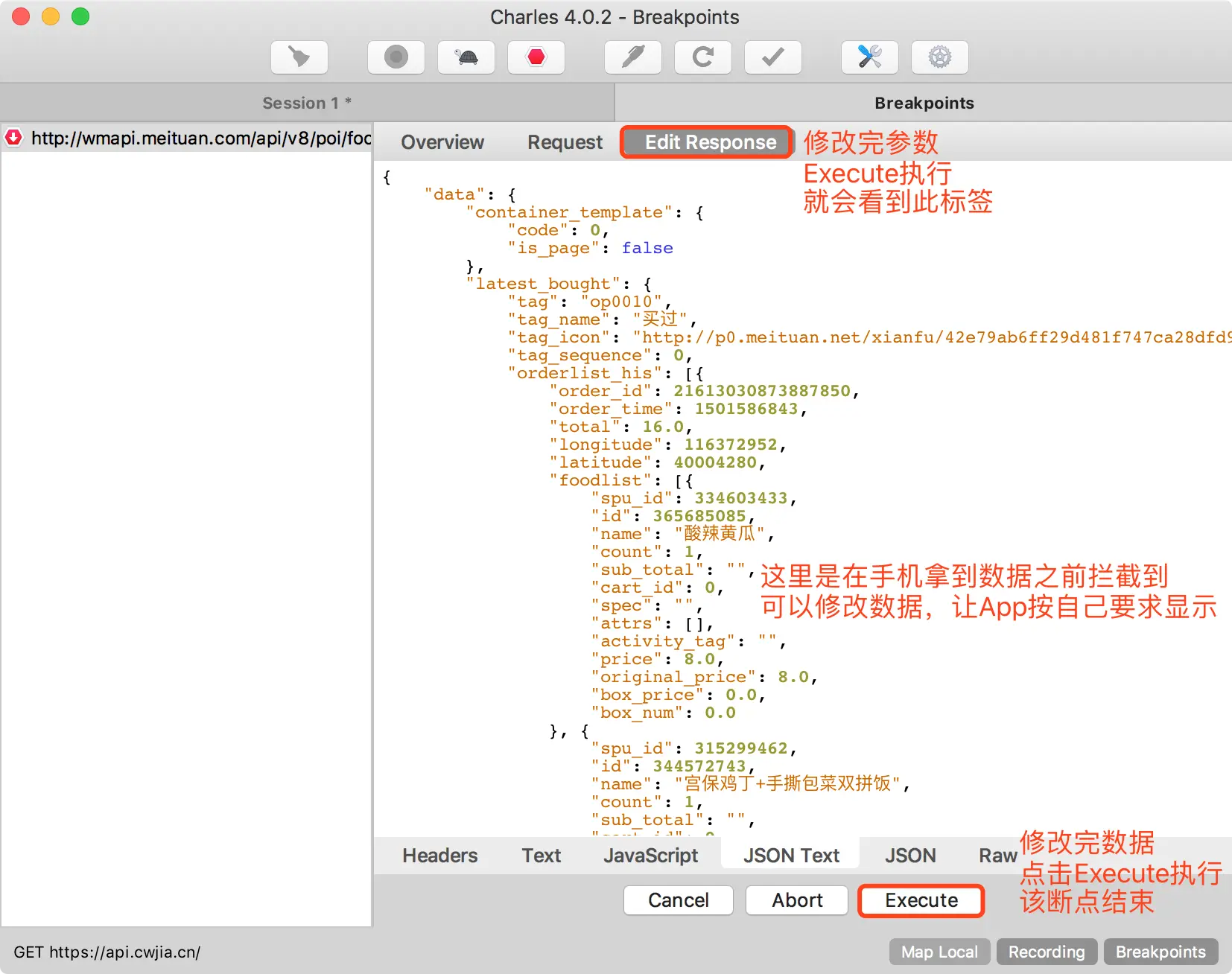
Task: Click the "total": 16.0 line
Action: pyautogui.click(x=621, y=427)
